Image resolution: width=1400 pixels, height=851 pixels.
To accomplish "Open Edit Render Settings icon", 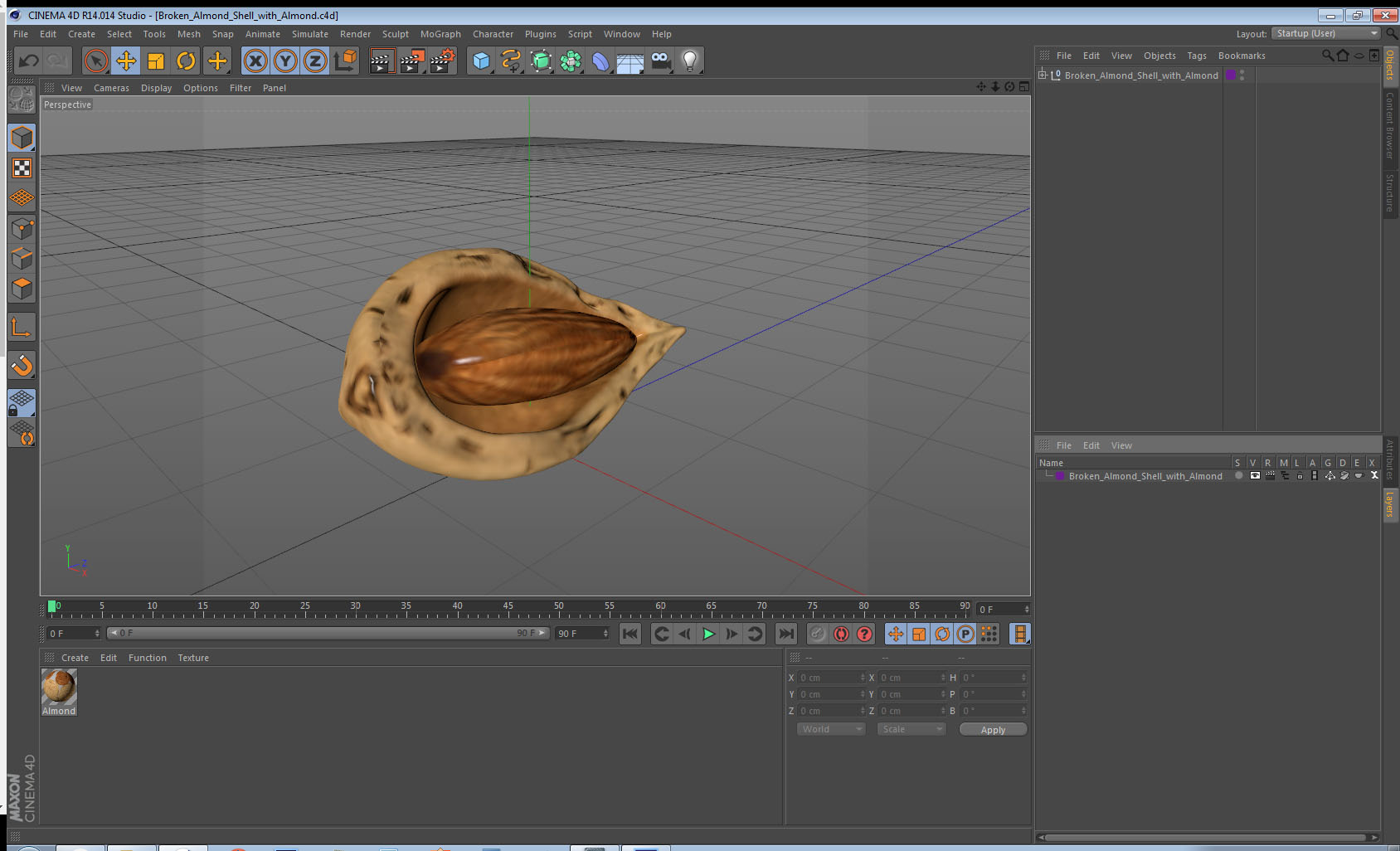I will (443, 61).
